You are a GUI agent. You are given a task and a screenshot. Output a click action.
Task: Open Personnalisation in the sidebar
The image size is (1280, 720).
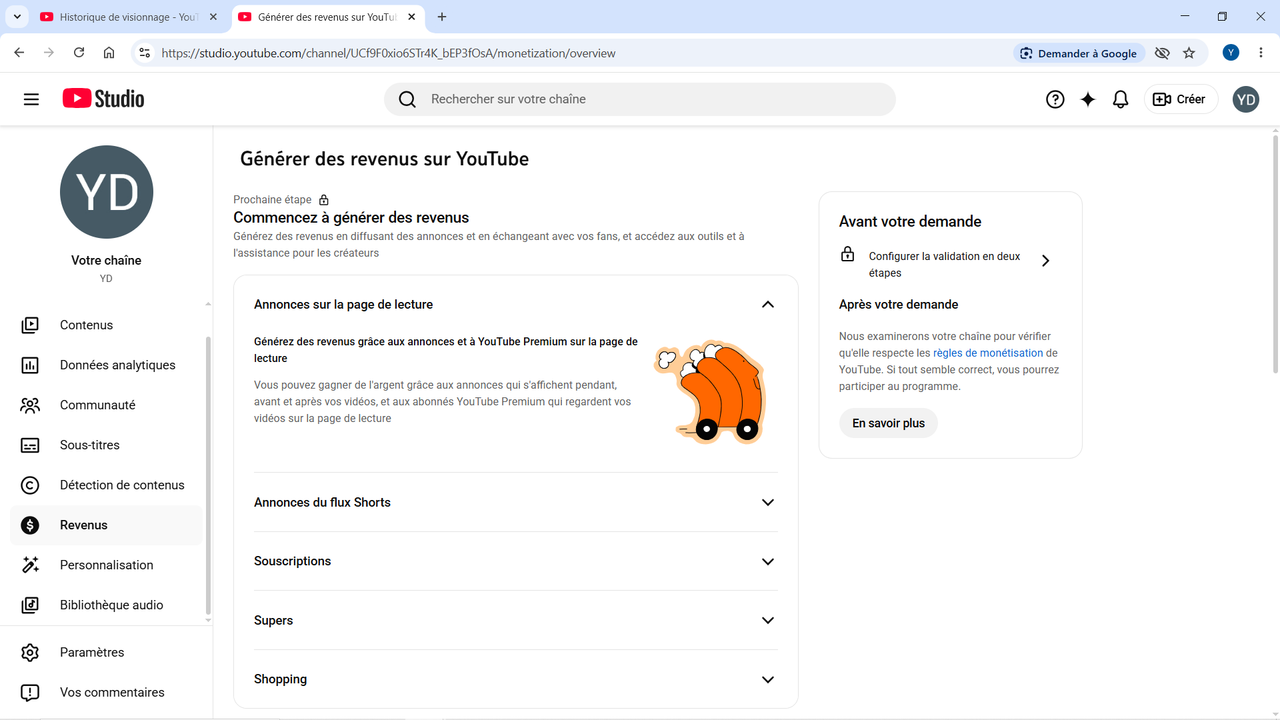click(x=106, y=565)
